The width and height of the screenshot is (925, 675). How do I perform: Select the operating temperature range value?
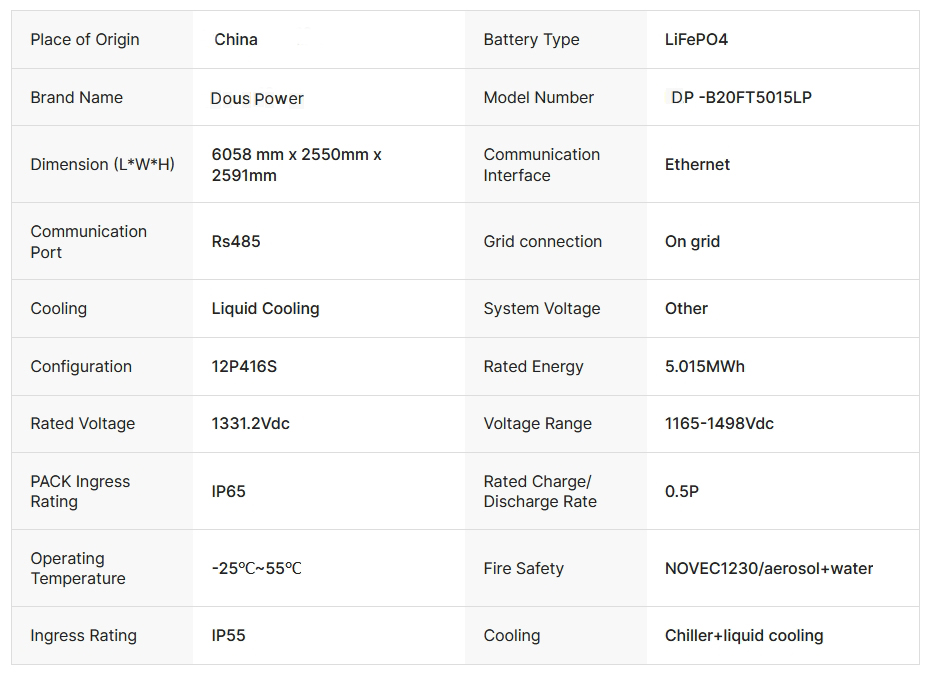click(256, 568)
